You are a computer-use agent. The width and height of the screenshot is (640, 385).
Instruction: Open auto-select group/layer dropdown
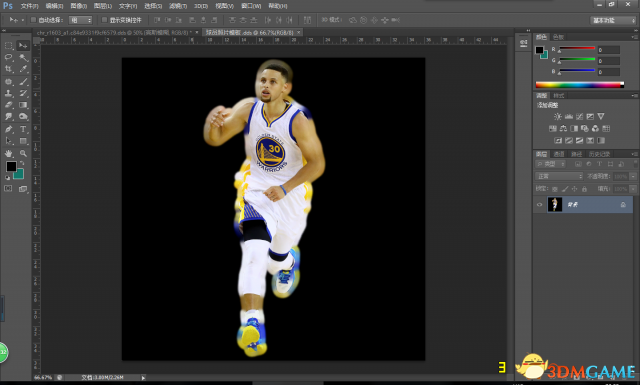(x=80, y=20)
